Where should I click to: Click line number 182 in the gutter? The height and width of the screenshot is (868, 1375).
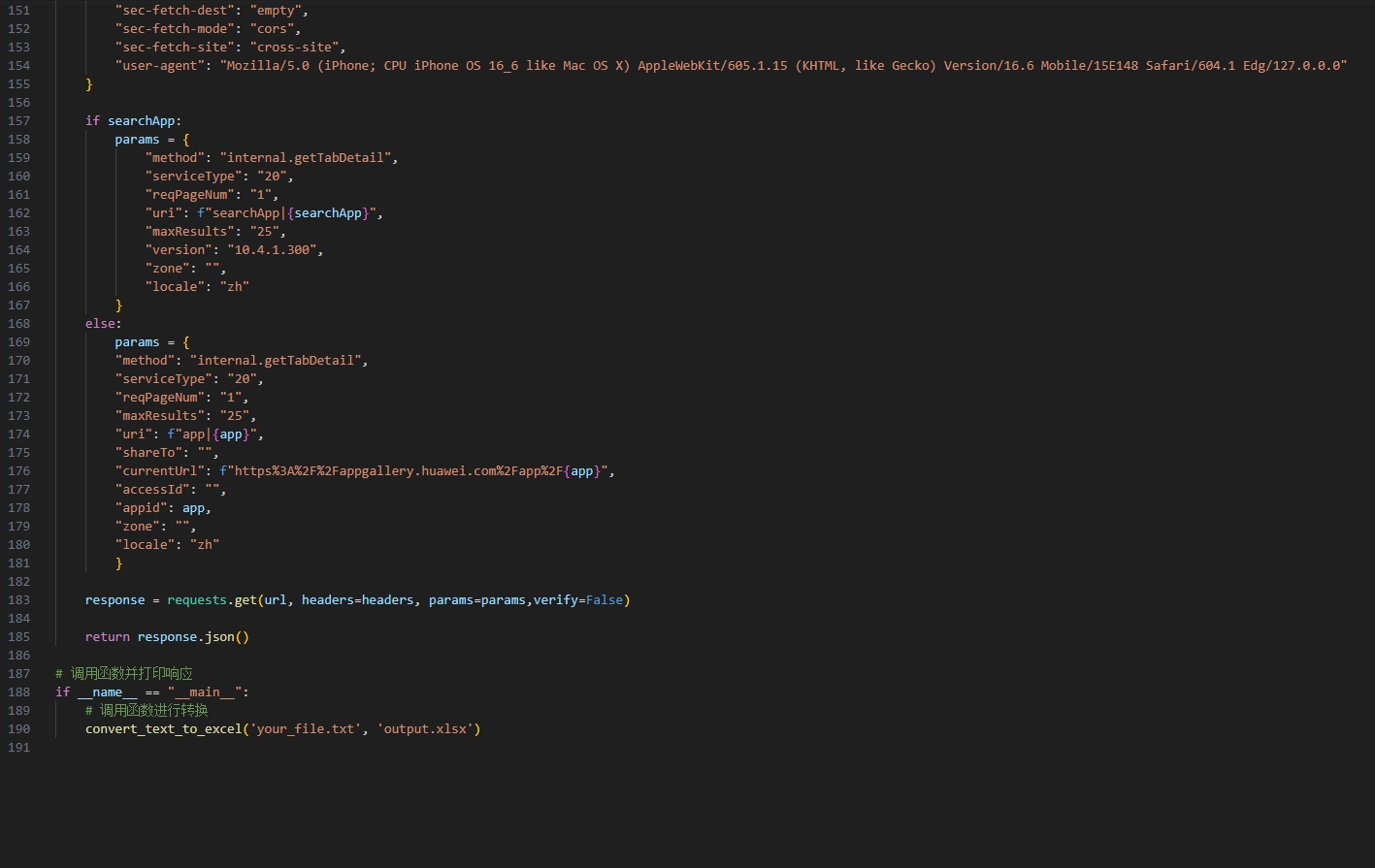18,582
